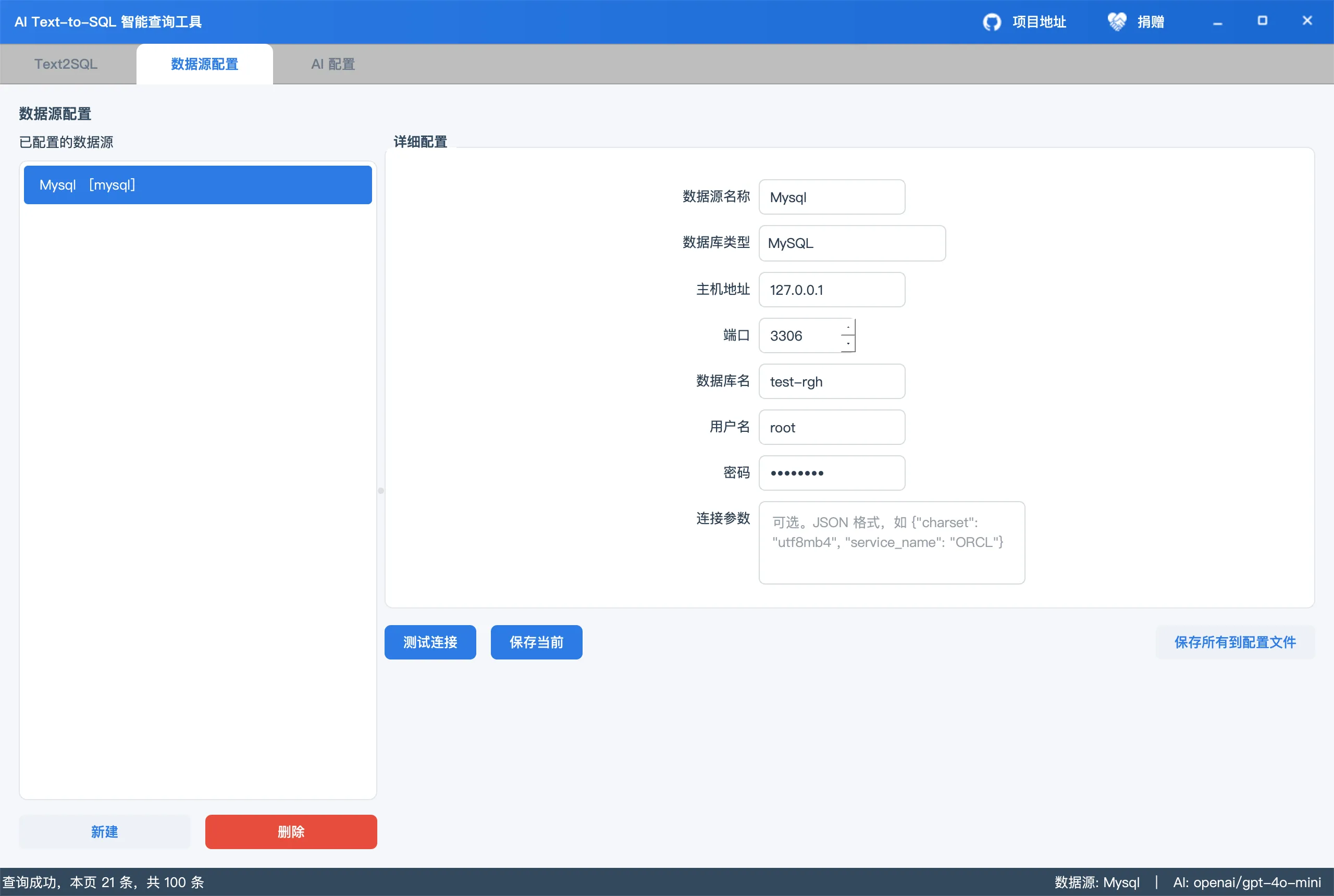Click the GitHub project icon
1334x896 pixels.
coord(992,22)
